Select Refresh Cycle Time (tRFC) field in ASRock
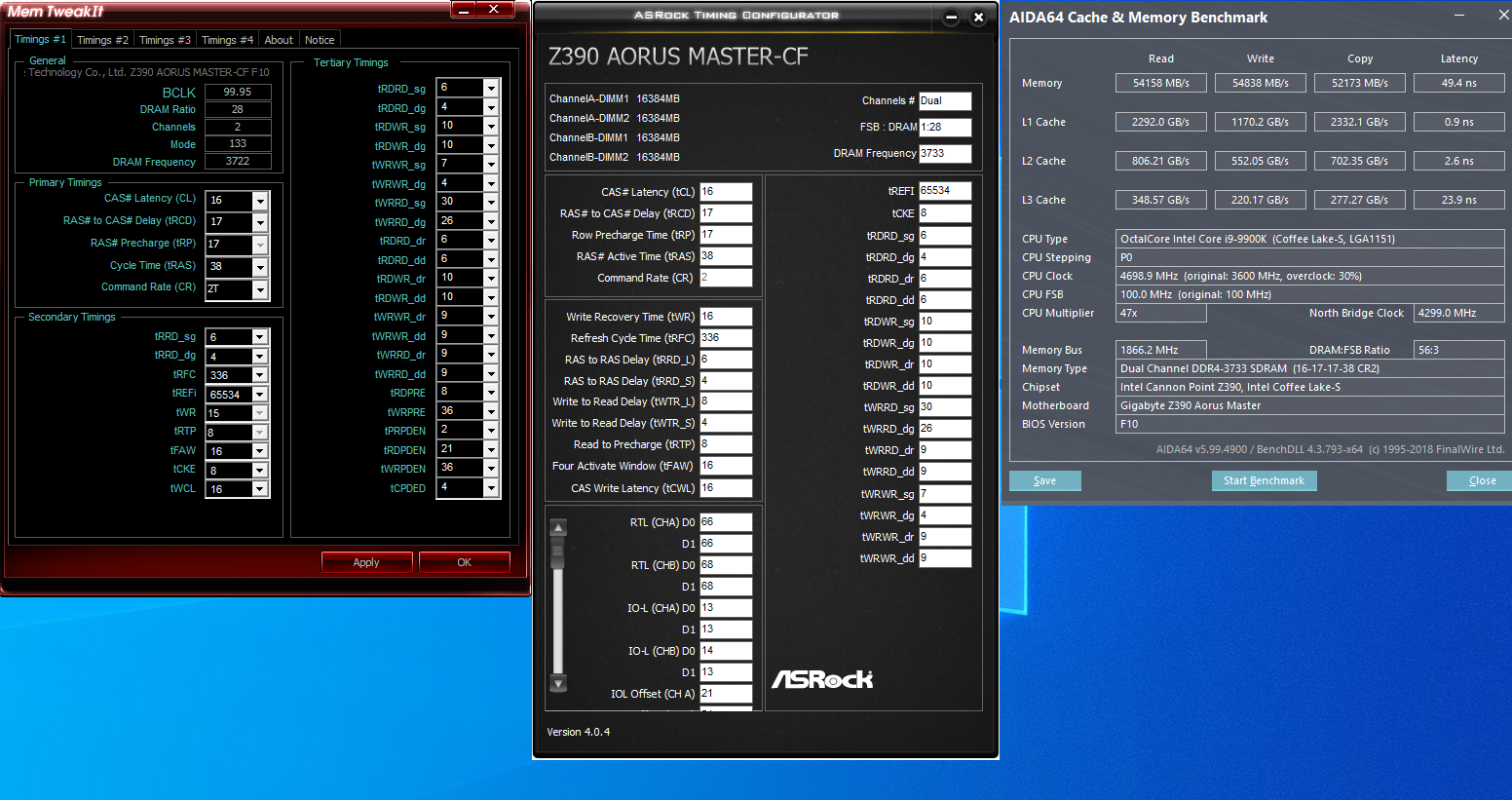This screenshot has width=1512, height=800. 726,338
